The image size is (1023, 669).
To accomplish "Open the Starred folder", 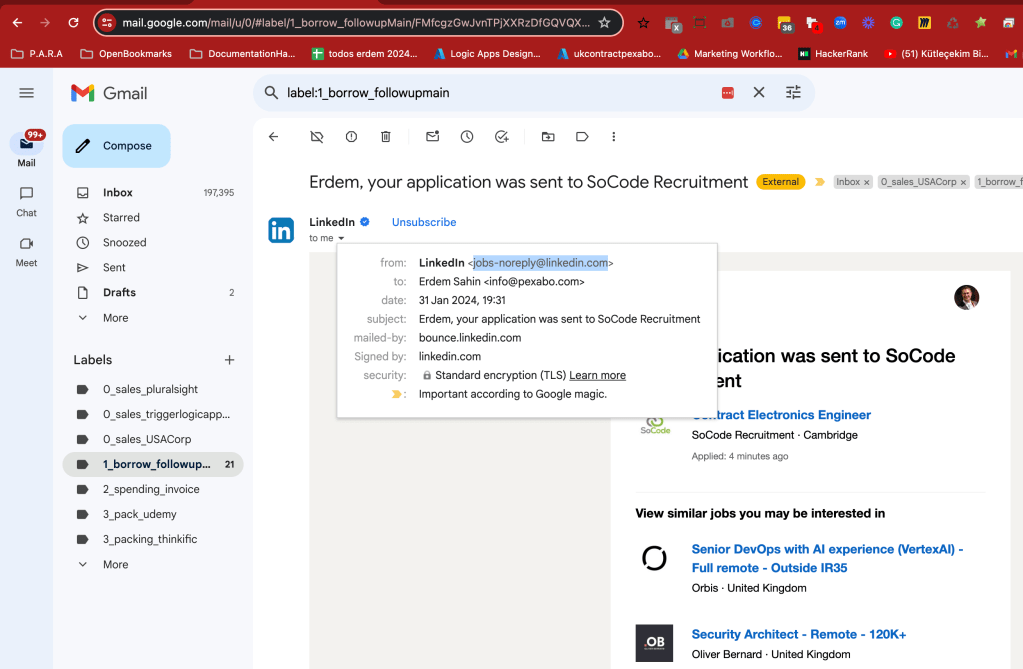I will (x=153, y=217).
